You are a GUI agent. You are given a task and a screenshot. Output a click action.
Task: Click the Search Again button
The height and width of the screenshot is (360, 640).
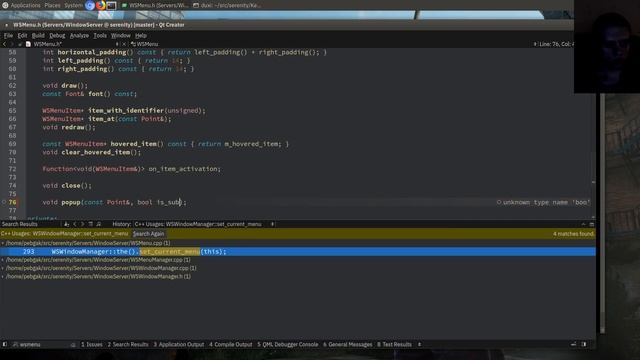[x=149, y=234]
